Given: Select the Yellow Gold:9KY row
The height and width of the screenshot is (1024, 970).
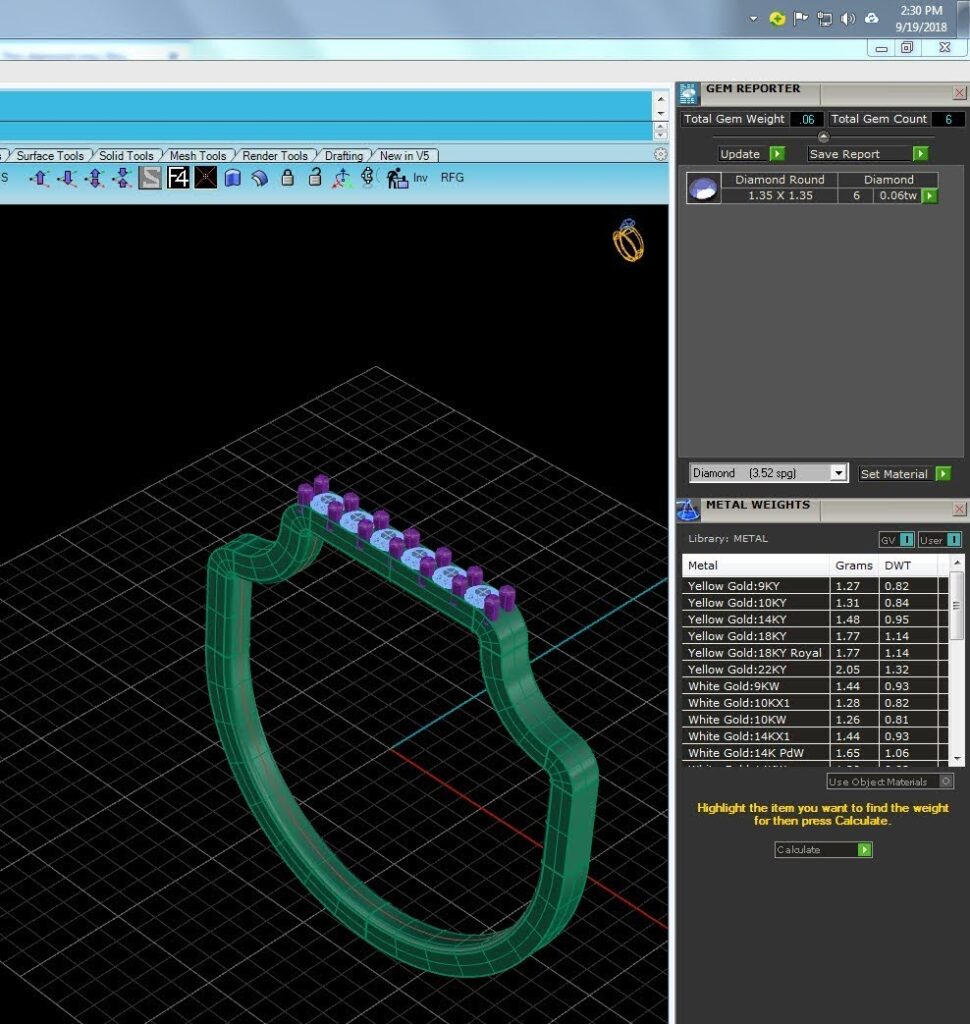Looking at the screenshot, I should point(815,586).
